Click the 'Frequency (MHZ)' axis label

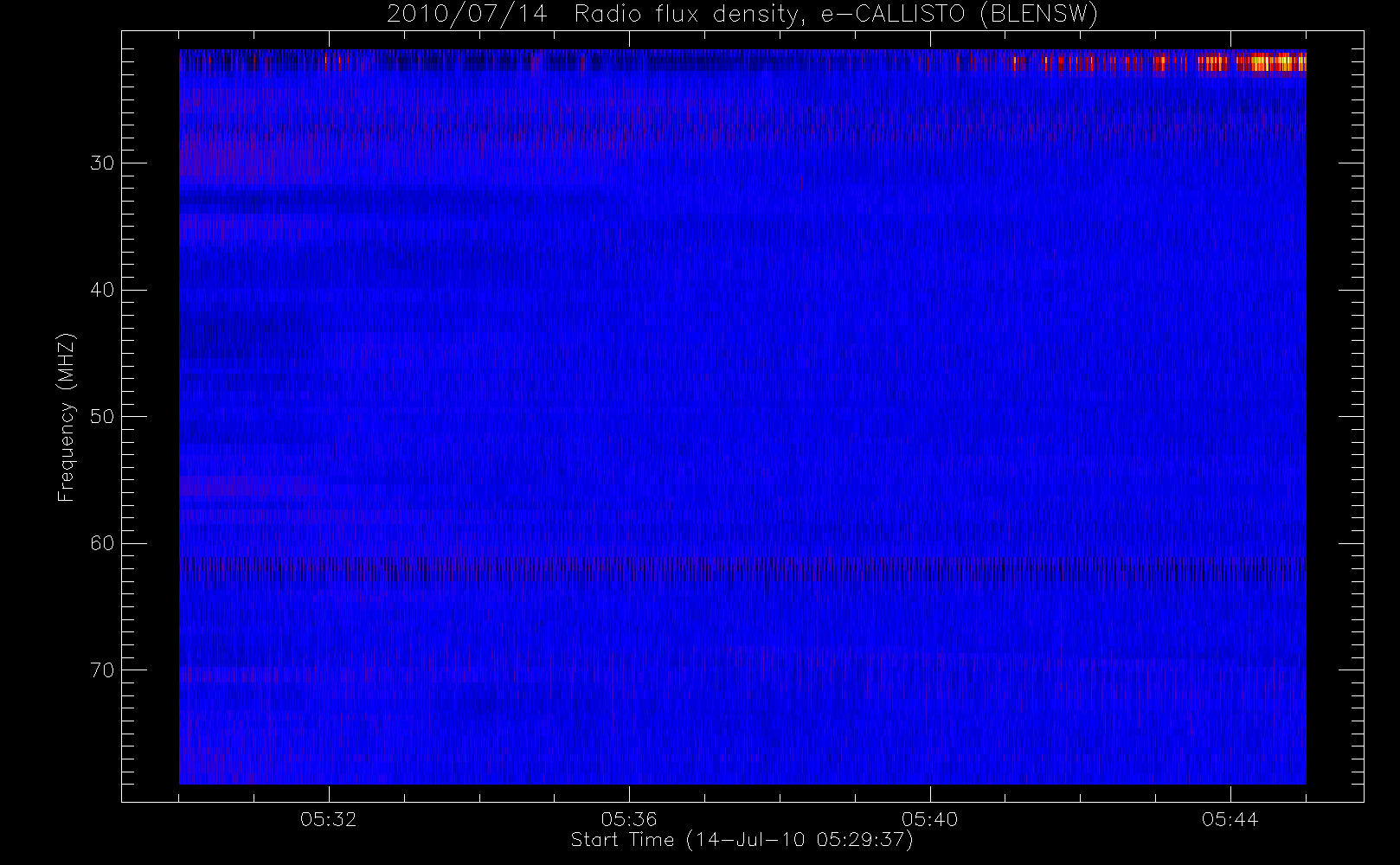coord(67,417)
